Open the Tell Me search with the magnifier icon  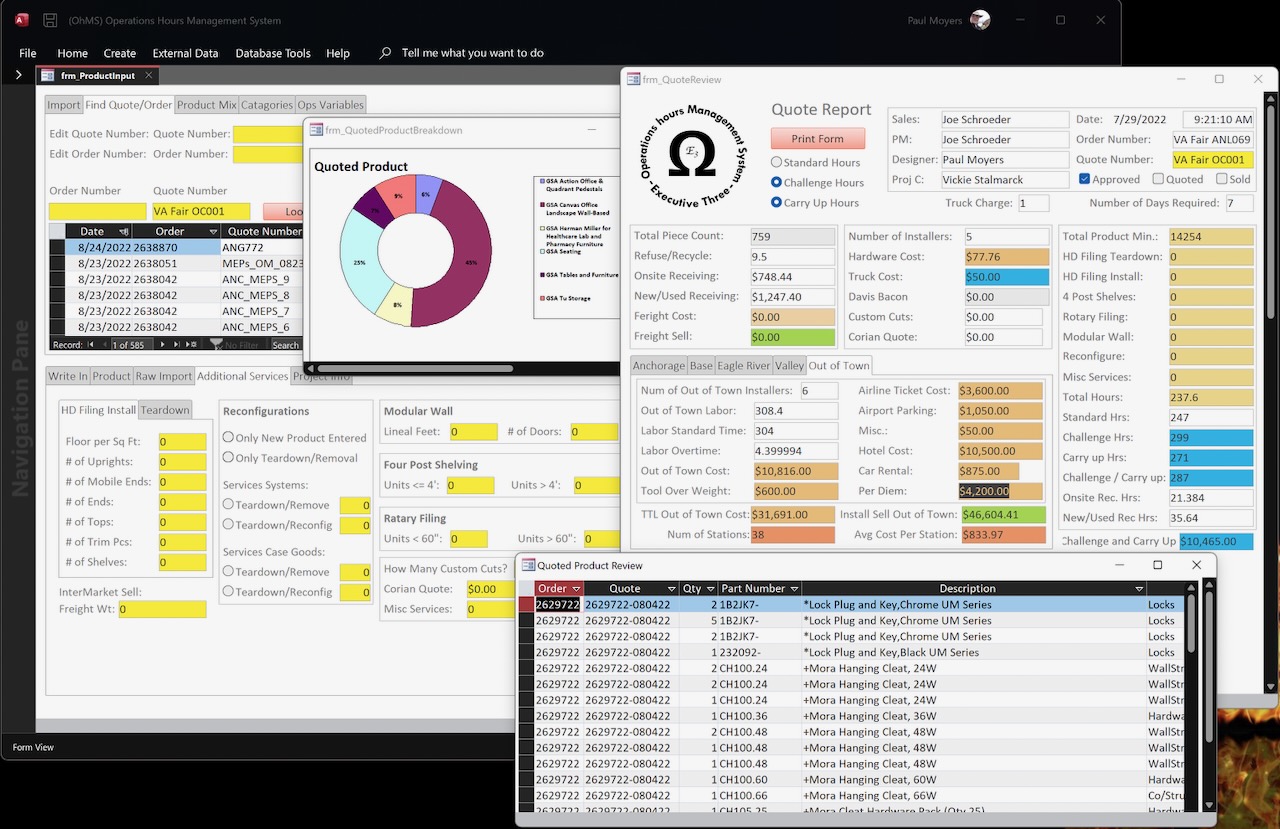point(385,53)
